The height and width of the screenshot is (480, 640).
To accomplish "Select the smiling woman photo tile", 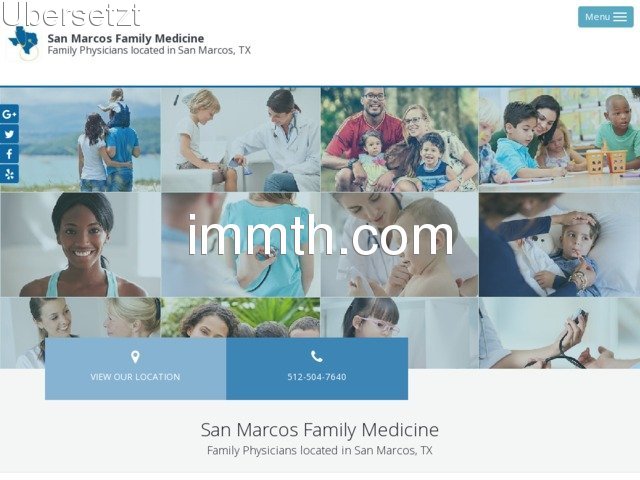I will click(x=80, y=245).
